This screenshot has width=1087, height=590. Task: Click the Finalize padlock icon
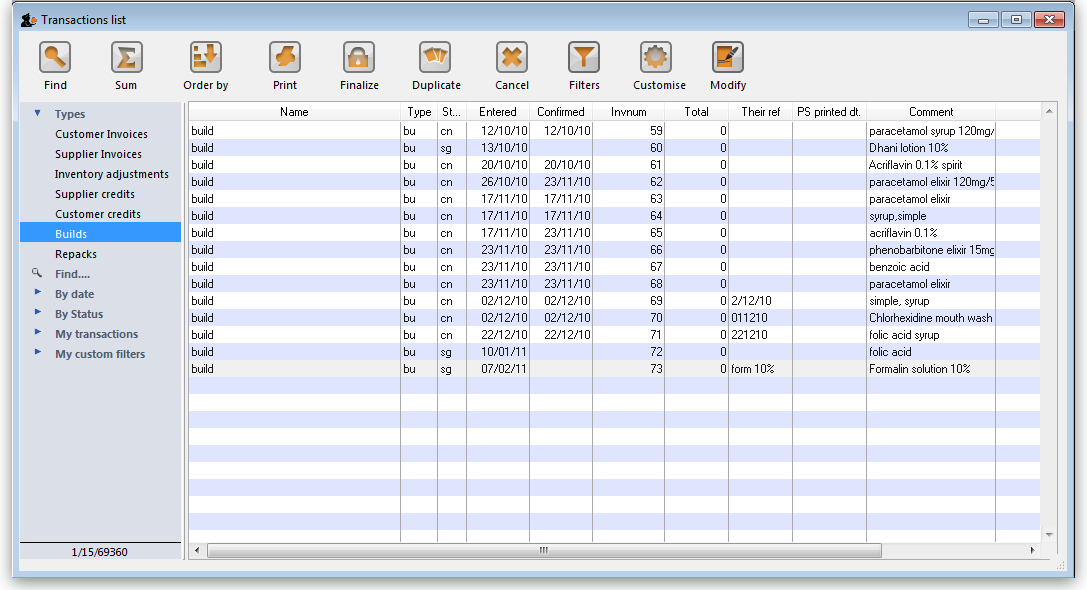point(359,58)
